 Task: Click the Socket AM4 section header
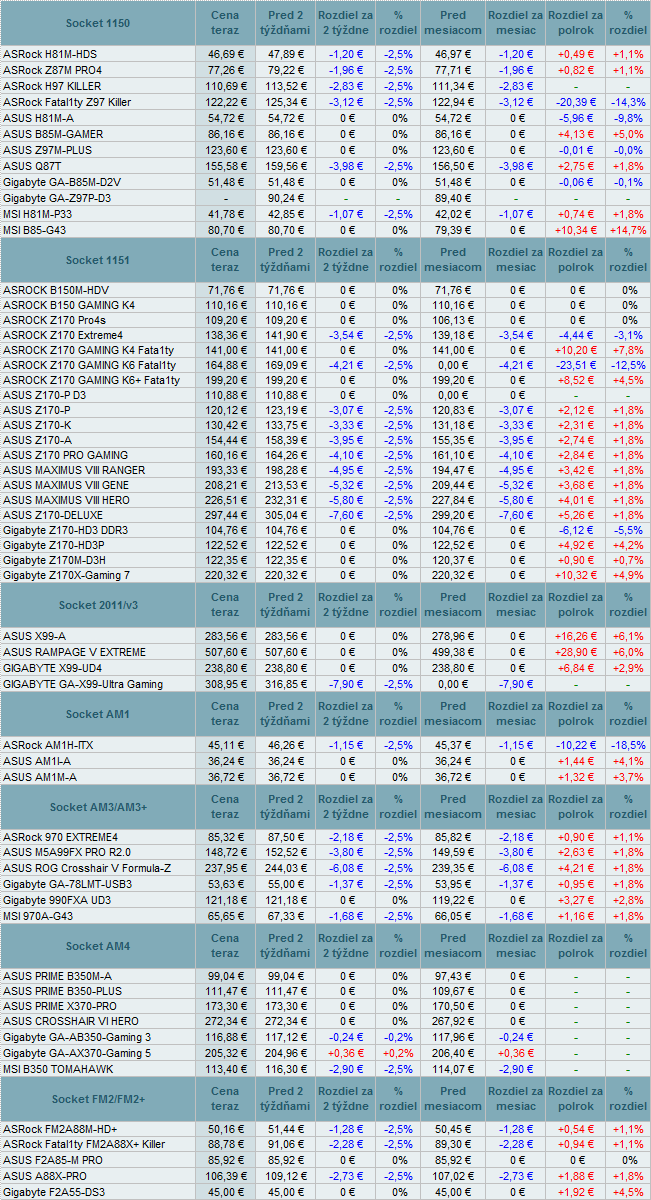96,946
